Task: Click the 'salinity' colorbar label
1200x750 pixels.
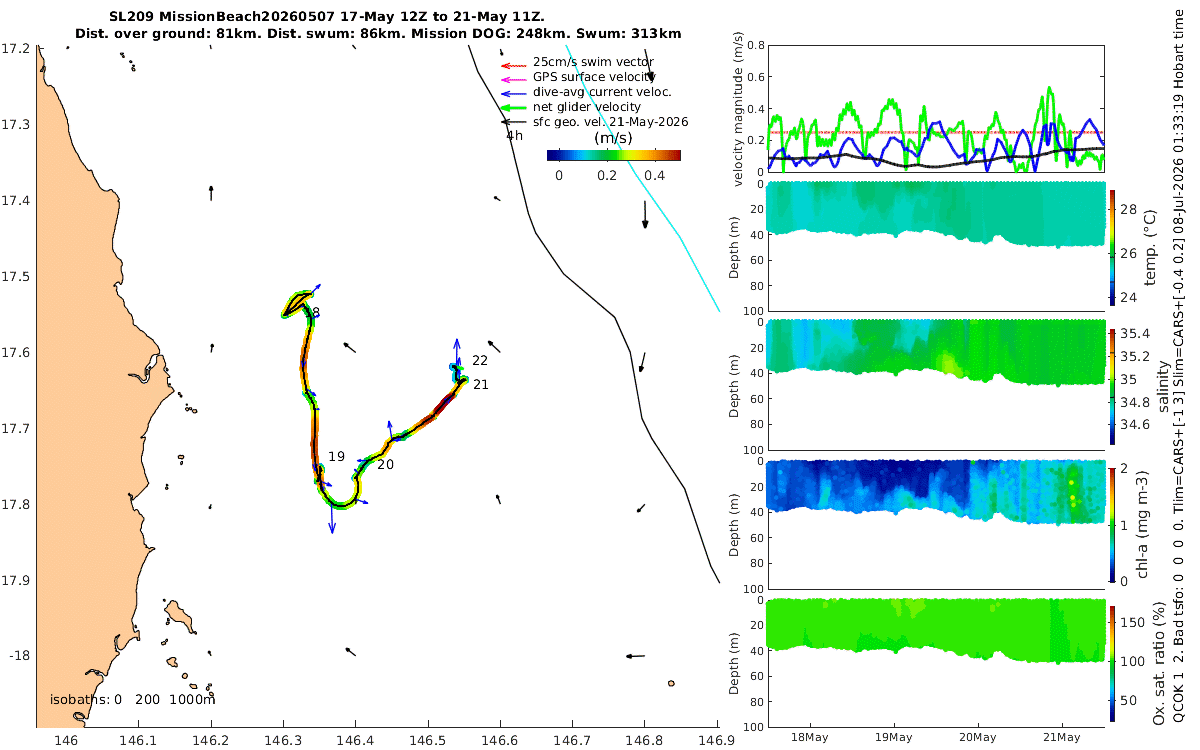Action: point(1162,386)
